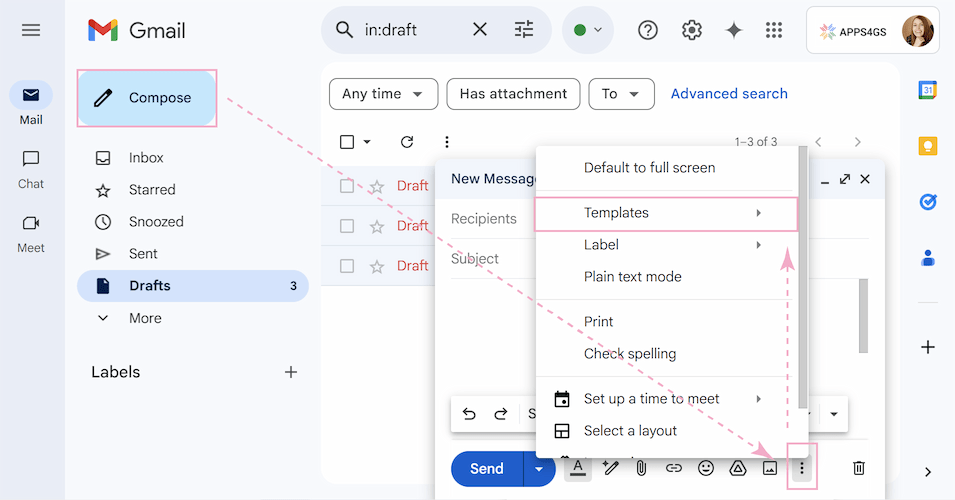The width and height of the screenshot is (955, 500).
Task: Click the Recipients field in New Message
Action: pyautogui.click(x=484, y=219)
